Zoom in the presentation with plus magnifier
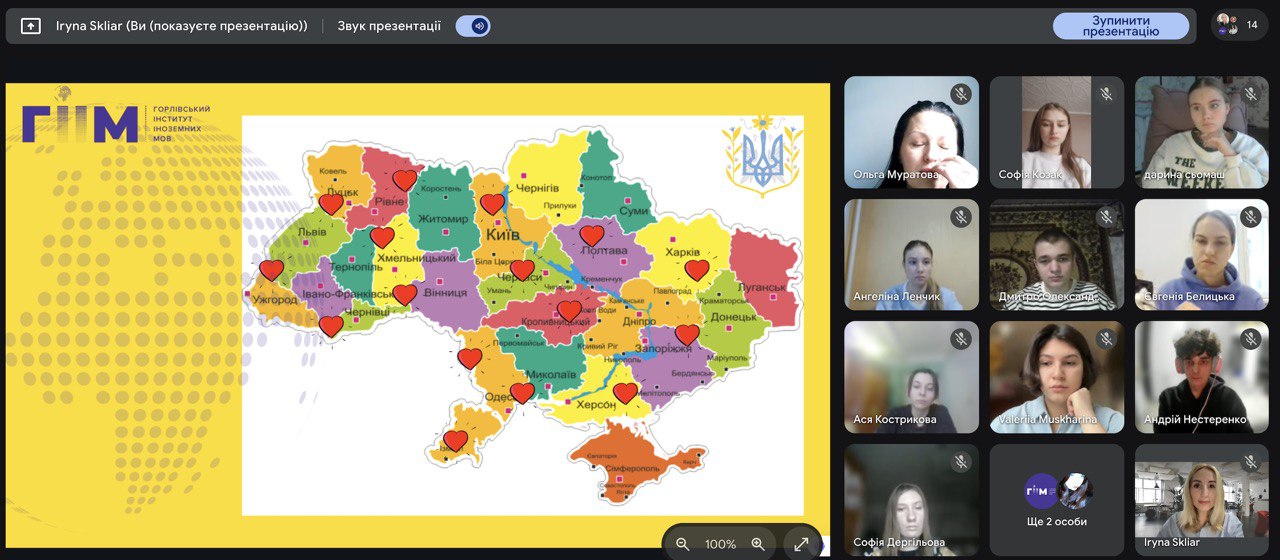Screen dimensions: 1280x560 758,544
